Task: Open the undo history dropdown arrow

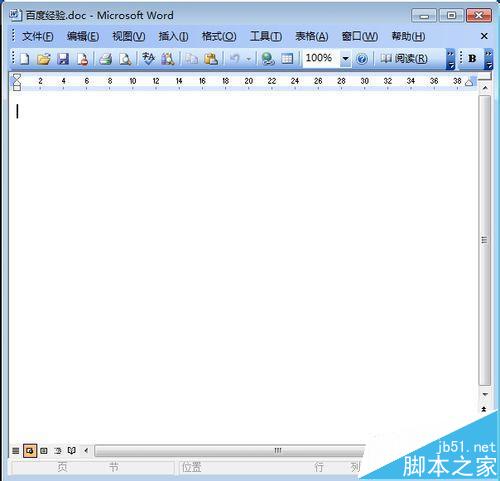Action: tap(249, 59)
